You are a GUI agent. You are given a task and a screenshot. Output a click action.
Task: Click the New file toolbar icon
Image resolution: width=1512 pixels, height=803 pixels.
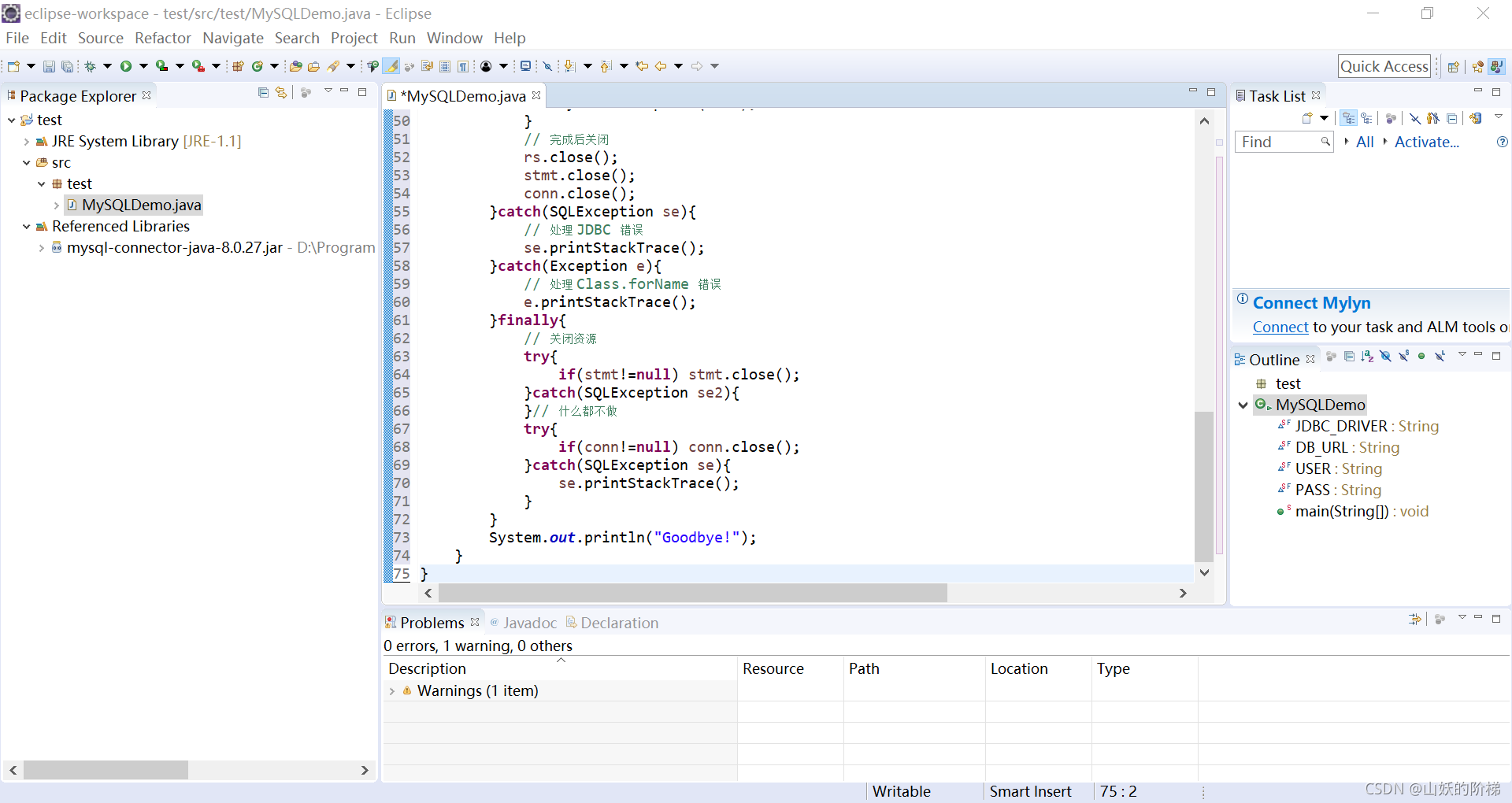(x=13, y=66)
